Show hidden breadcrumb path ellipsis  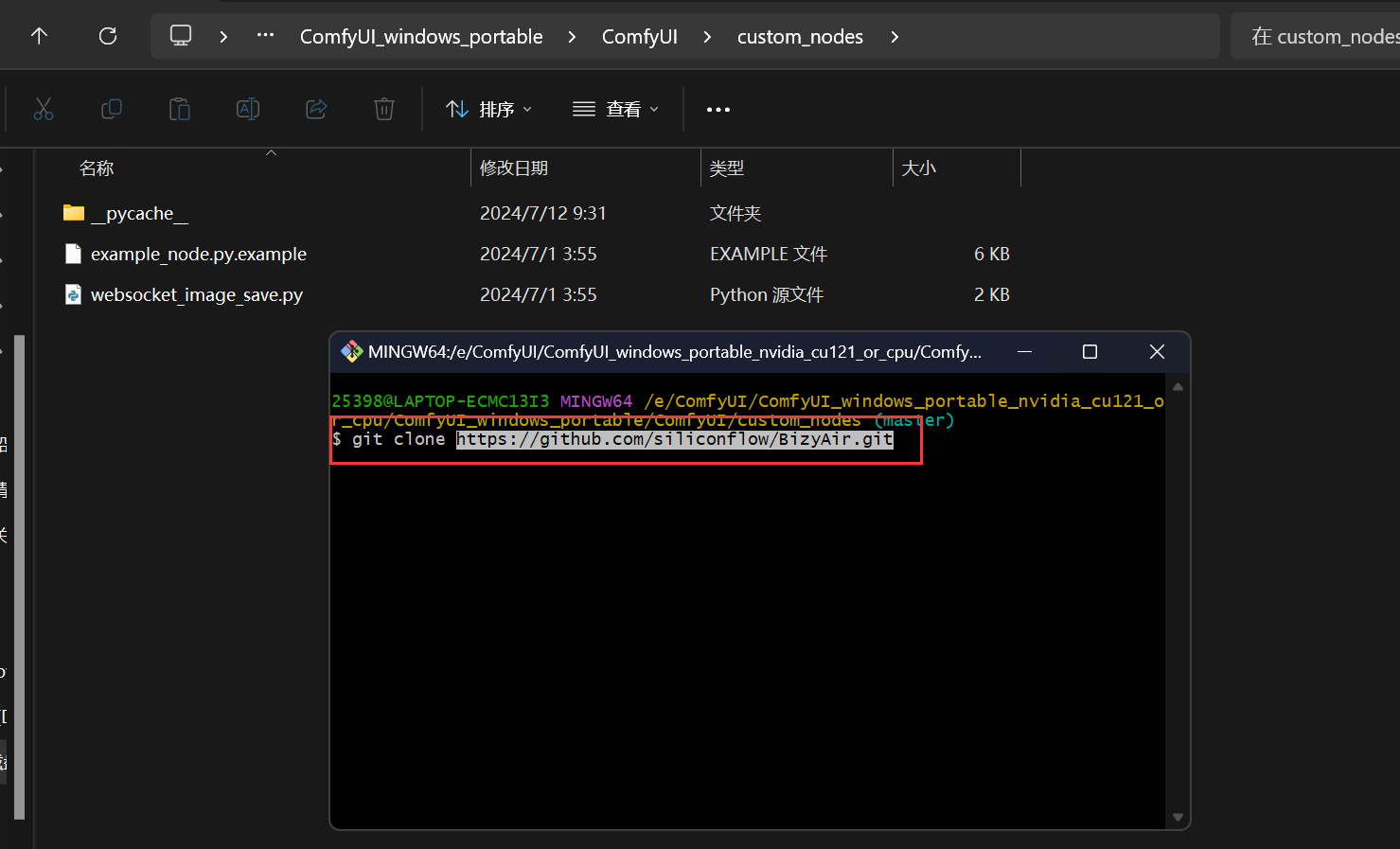(265, 36)
